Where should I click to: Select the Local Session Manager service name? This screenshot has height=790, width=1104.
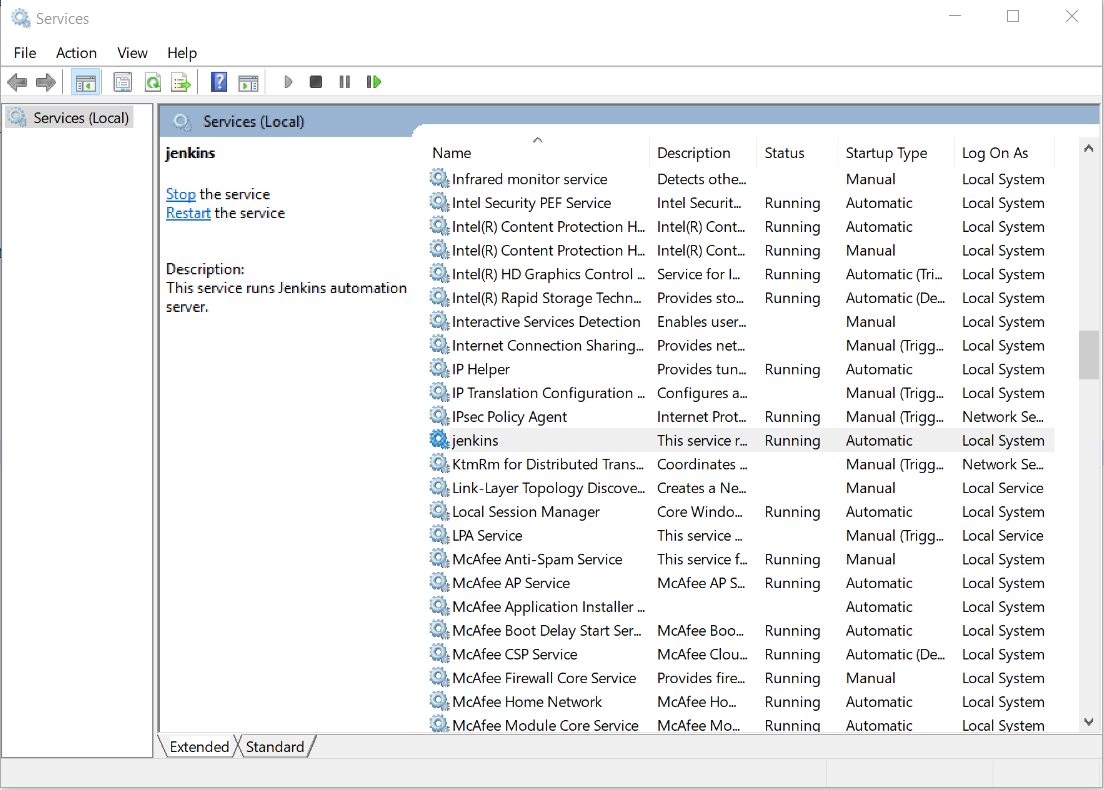(x=526, y=512)
